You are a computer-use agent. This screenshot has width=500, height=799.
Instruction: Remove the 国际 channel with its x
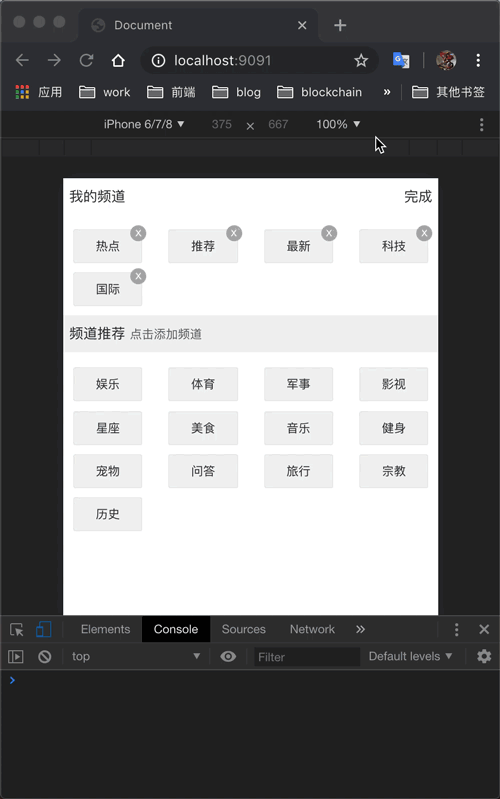coord(138,276)
